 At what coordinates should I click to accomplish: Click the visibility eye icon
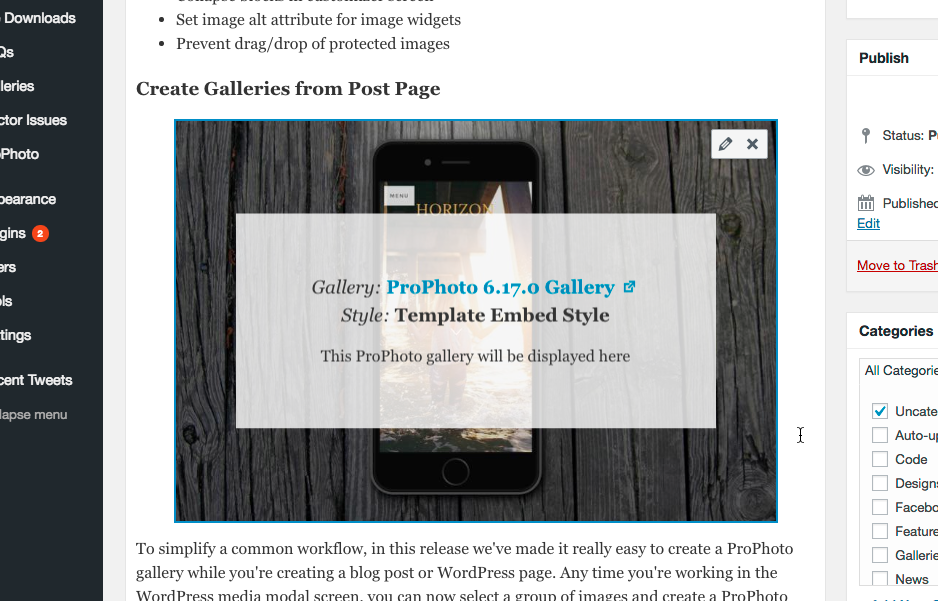tap(866, 170)
